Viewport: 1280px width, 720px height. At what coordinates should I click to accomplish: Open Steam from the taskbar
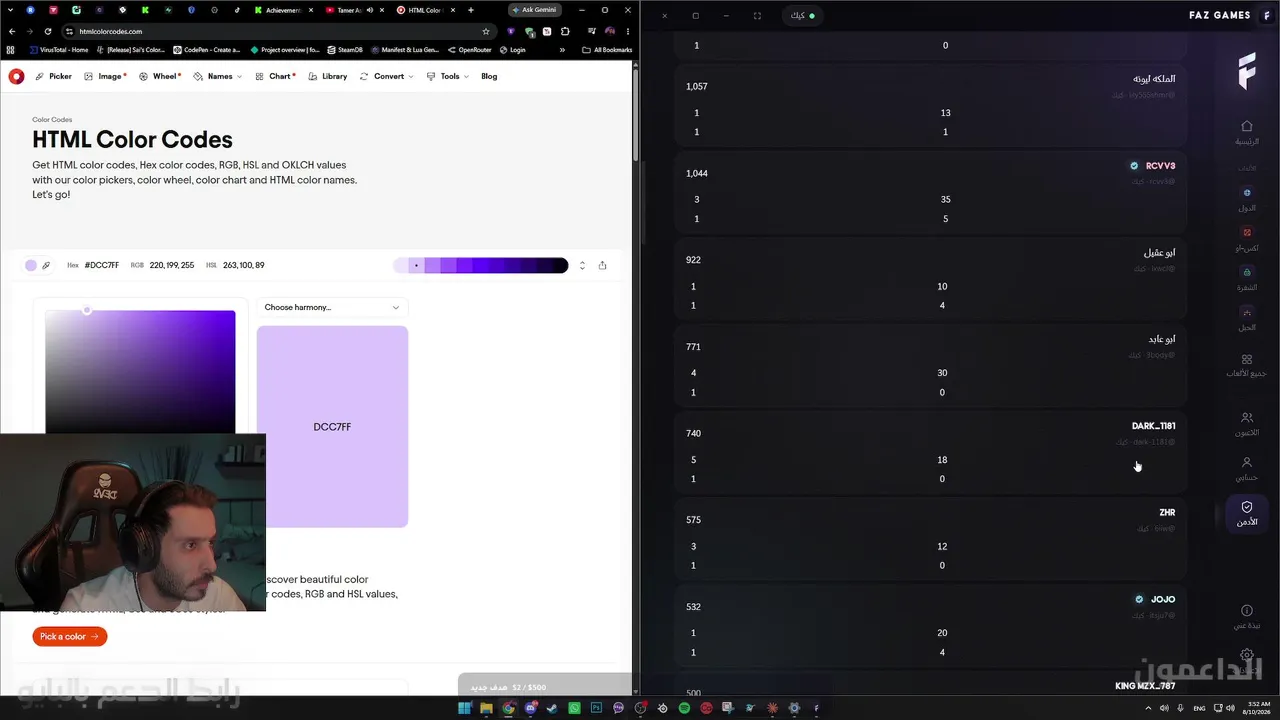pos(552,708)
